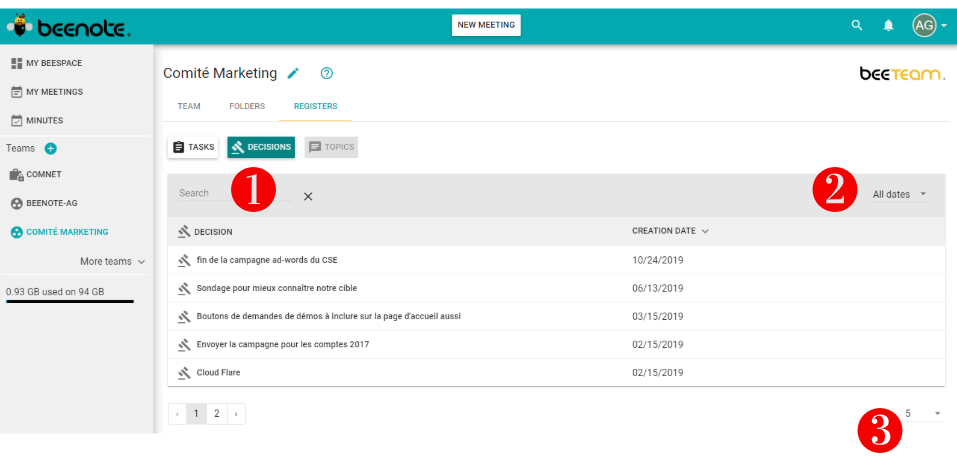Open decision 'Sondage pour mieux connaître notre cible'

point(277,288)
